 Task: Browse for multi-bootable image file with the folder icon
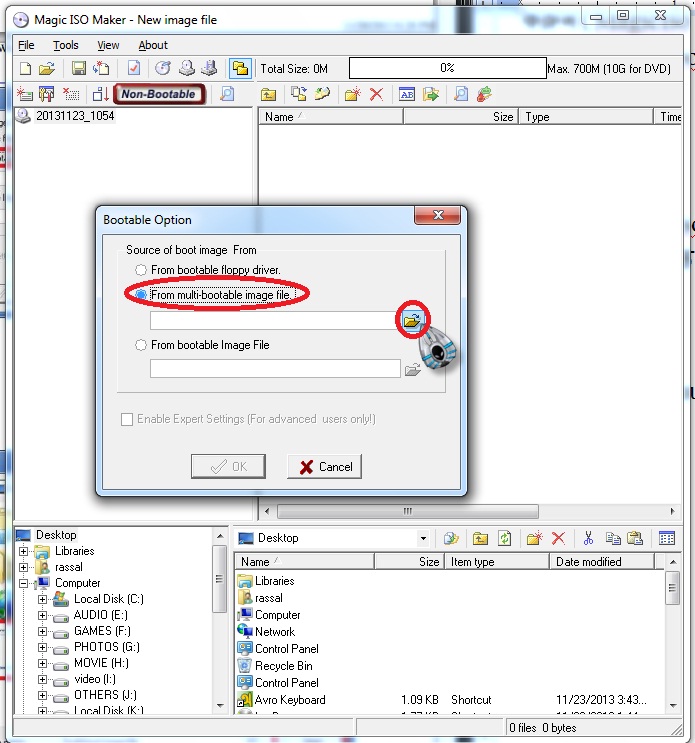[412, 320]
